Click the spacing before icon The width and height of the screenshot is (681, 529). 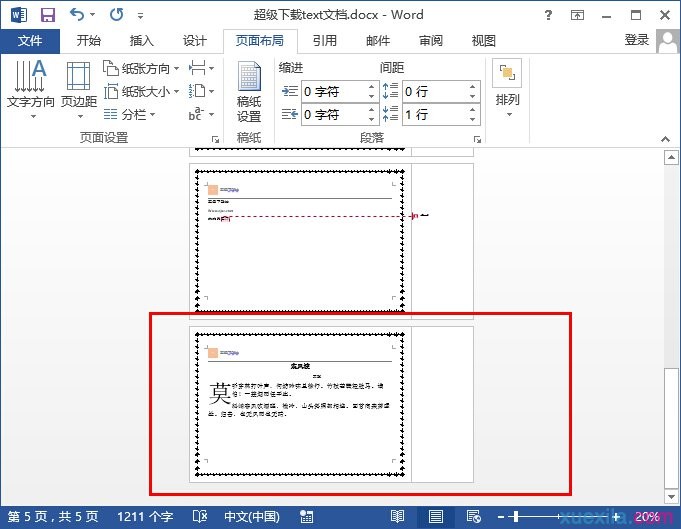point(390,91)
